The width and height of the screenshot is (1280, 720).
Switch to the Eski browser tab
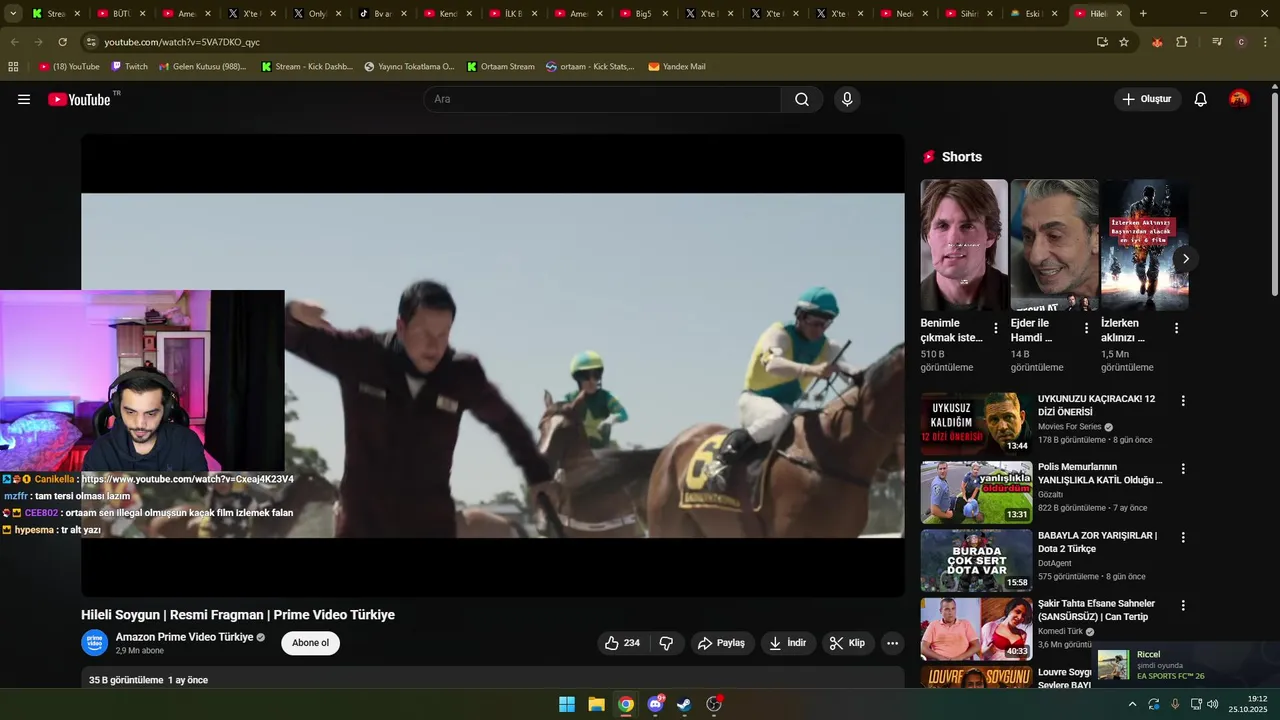[x=1033, y=14]
